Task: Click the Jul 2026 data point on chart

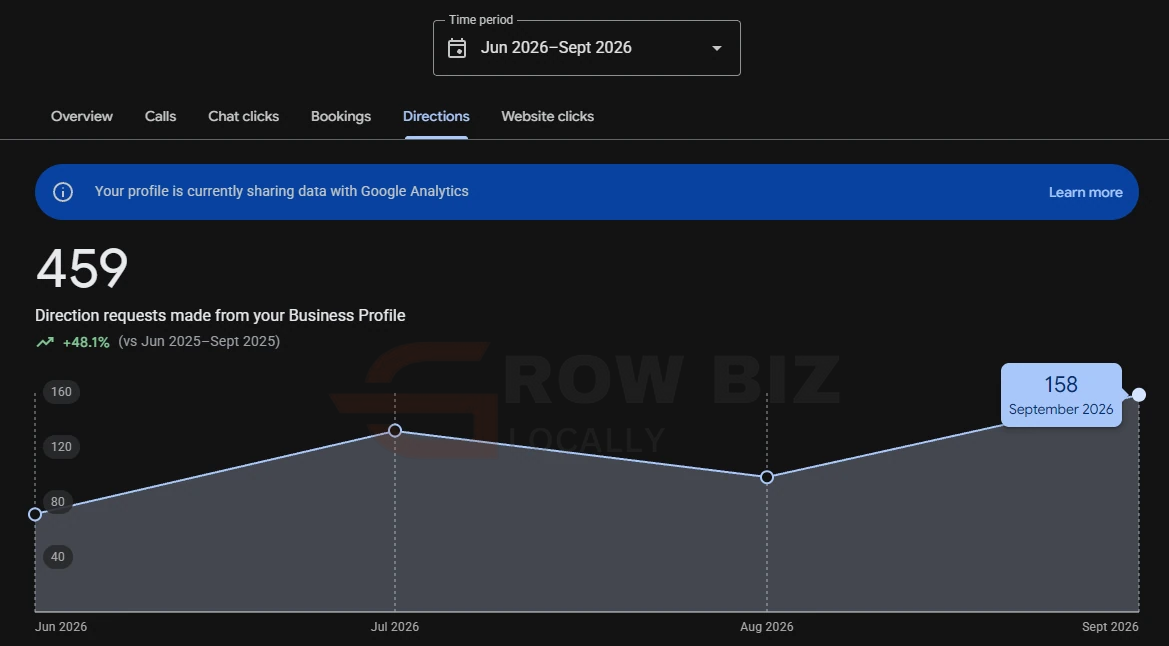Action: click(x=395, y=430)
